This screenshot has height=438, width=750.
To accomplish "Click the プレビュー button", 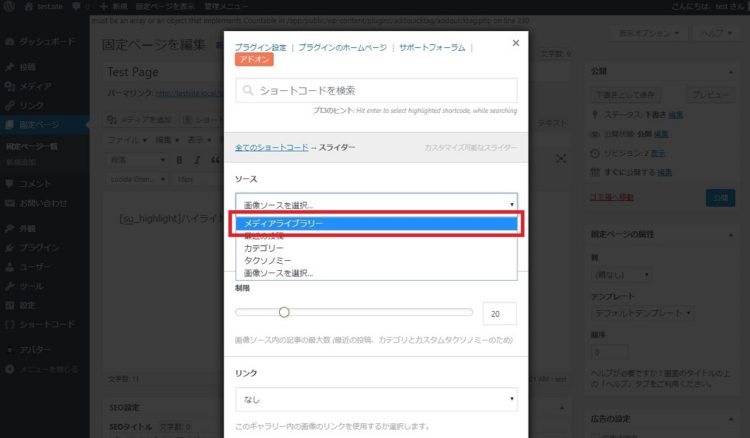I will coord(709,94).
